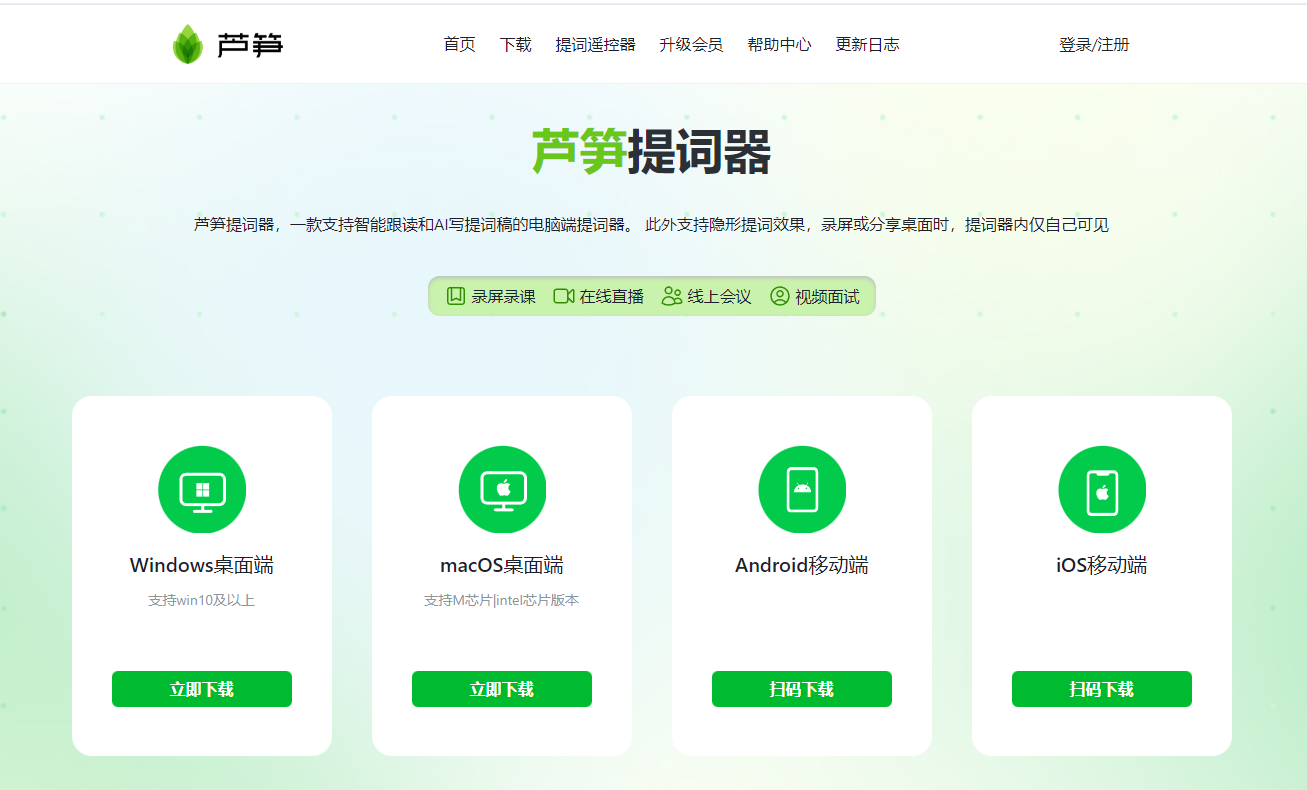Open the 首页 menu item
1307x790 pixels.
pyautogui.click(x=458, y=44)
